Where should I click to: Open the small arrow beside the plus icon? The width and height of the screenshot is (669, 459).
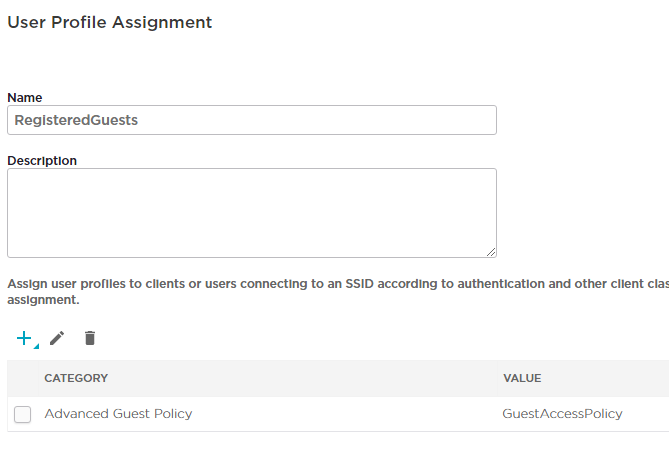pos(37,346)
